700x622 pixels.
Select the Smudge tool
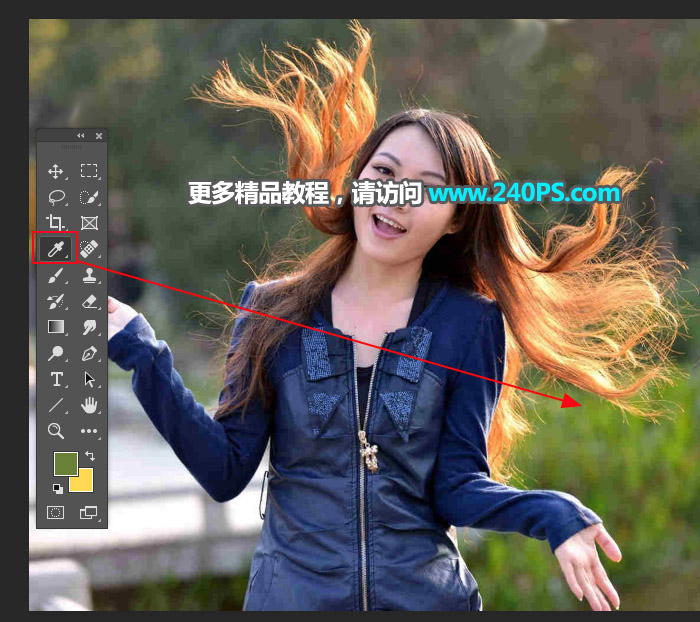(x=89, y=327)
